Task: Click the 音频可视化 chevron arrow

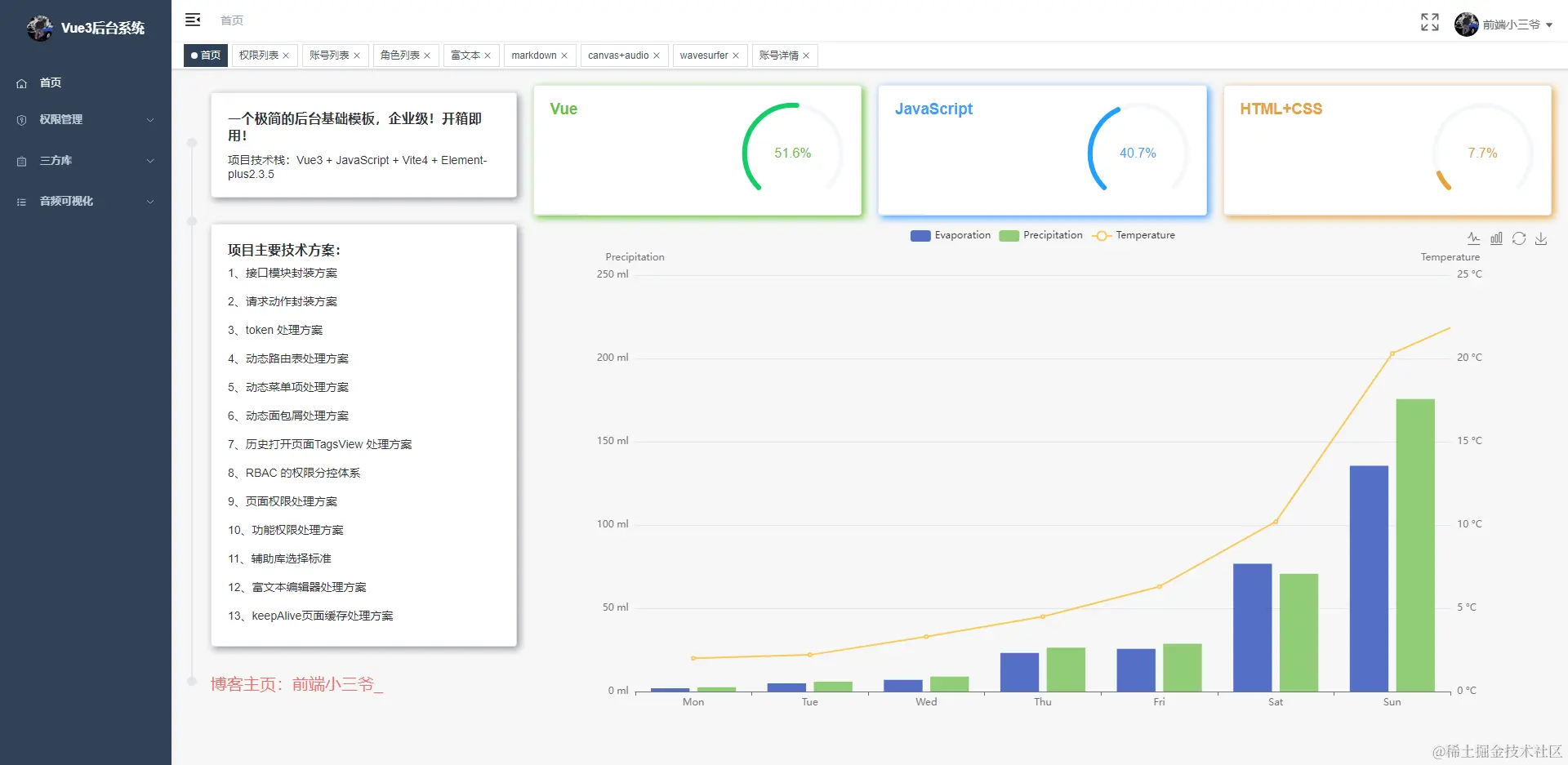Action: pos(150,202)
